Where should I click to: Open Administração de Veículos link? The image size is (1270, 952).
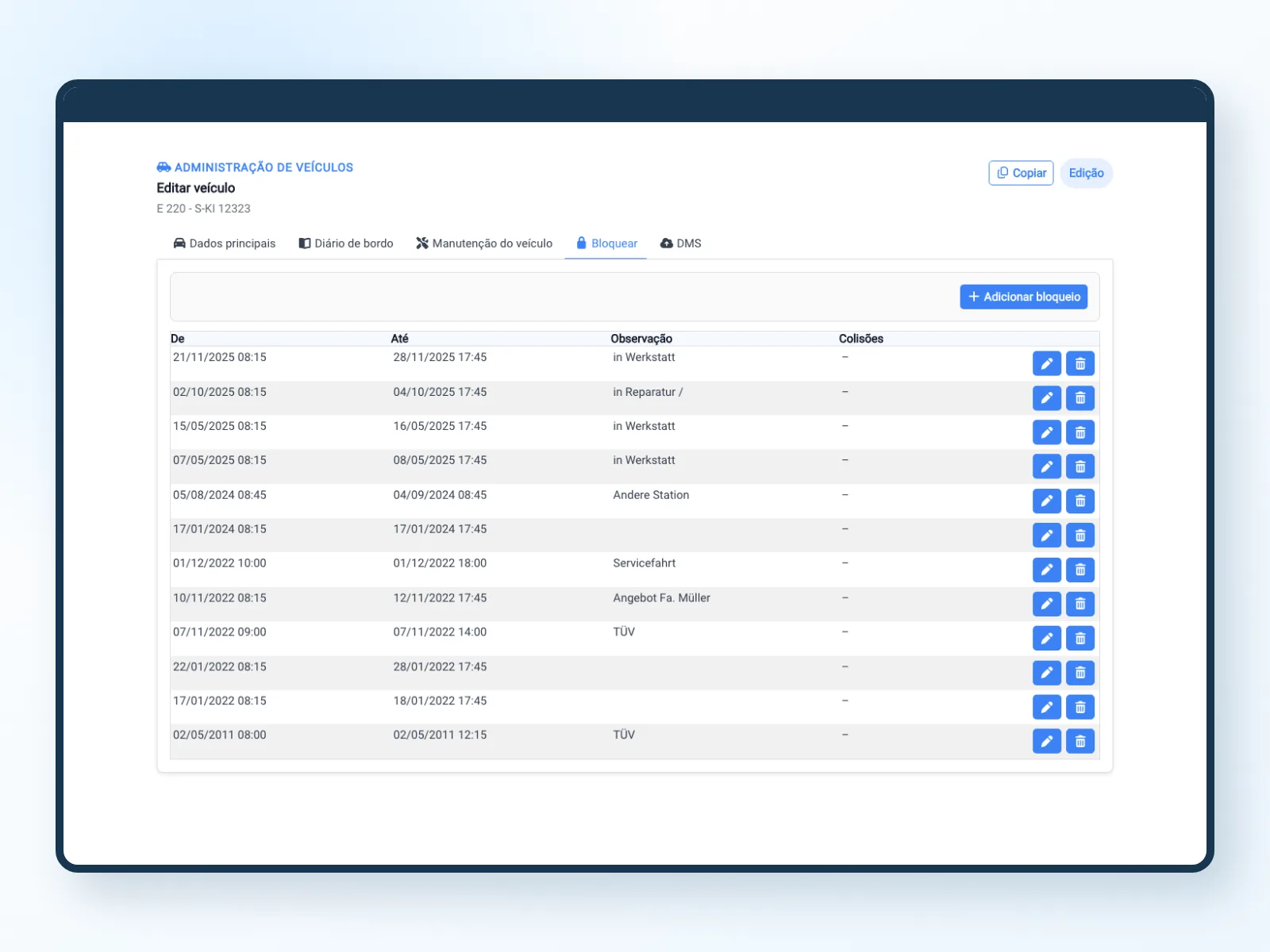tap(255, 167)
